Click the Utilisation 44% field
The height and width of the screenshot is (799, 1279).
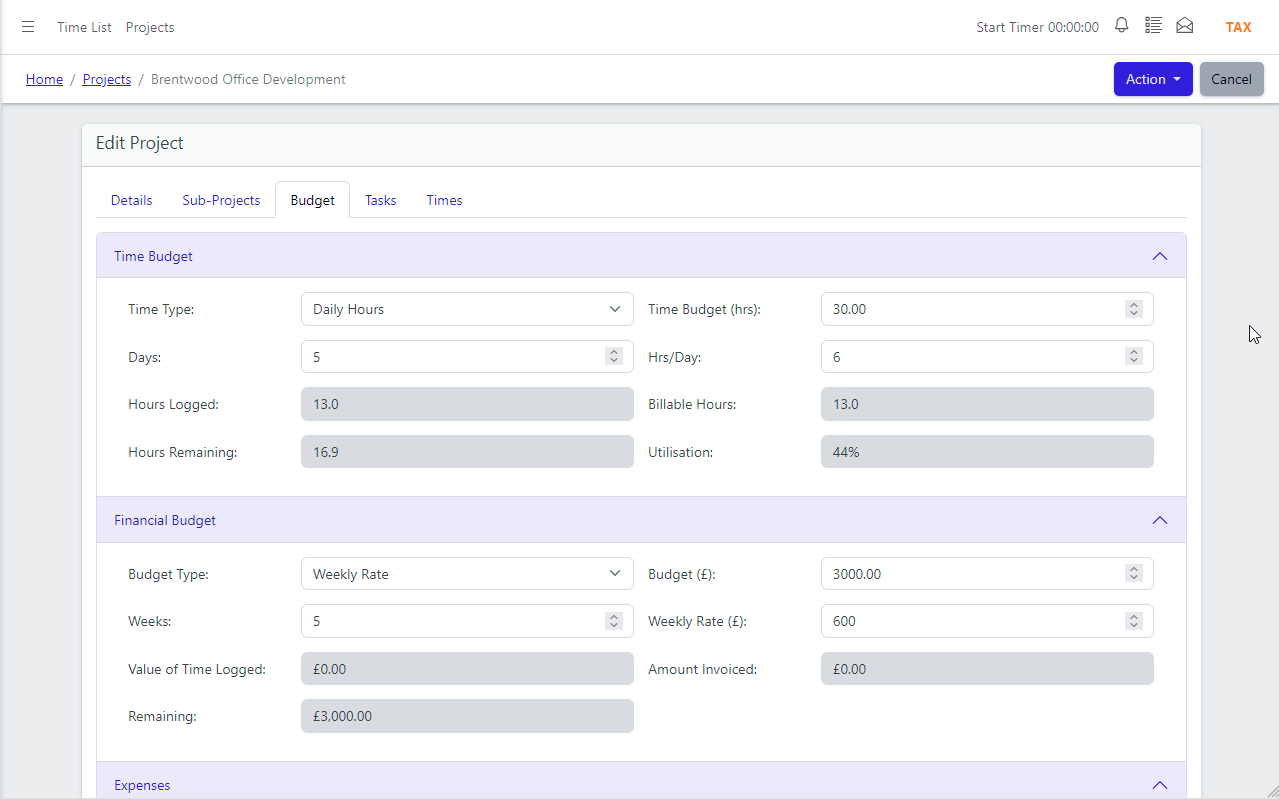coord(987,452)
